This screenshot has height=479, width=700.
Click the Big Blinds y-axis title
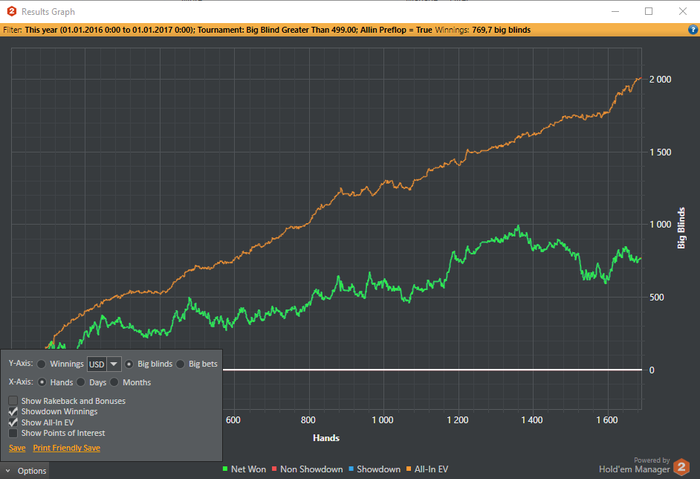[x=681, y=228]
